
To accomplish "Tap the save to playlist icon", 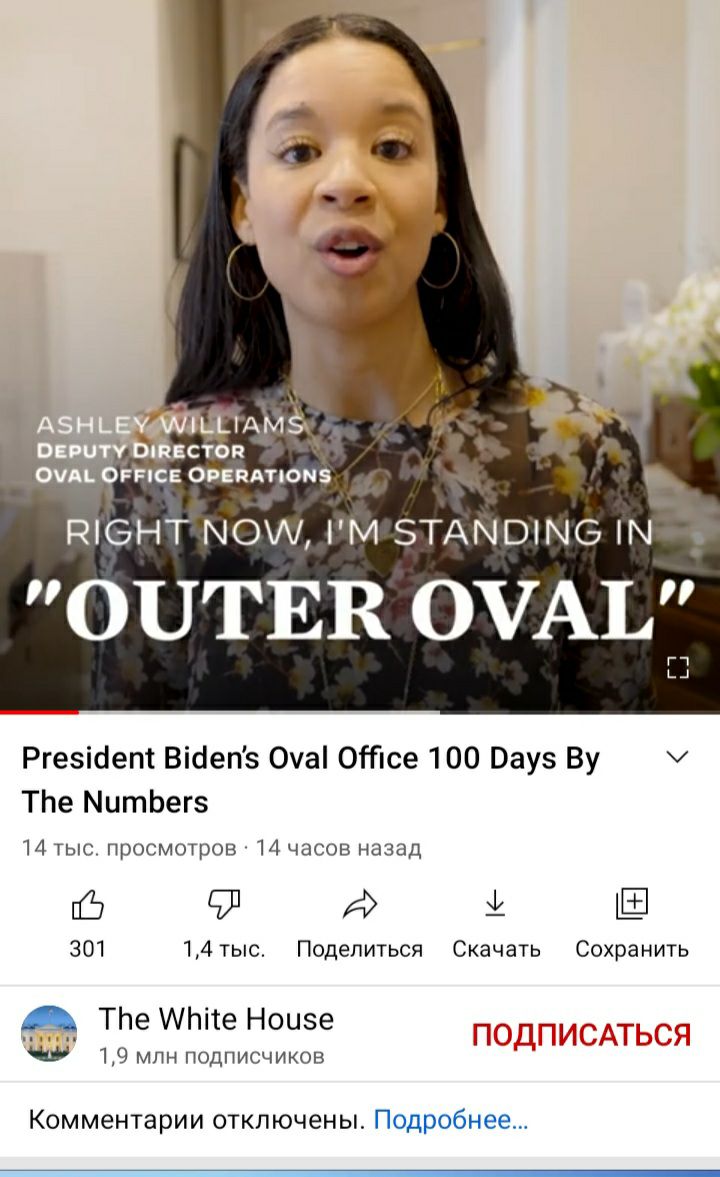I will tap(631, 904).
